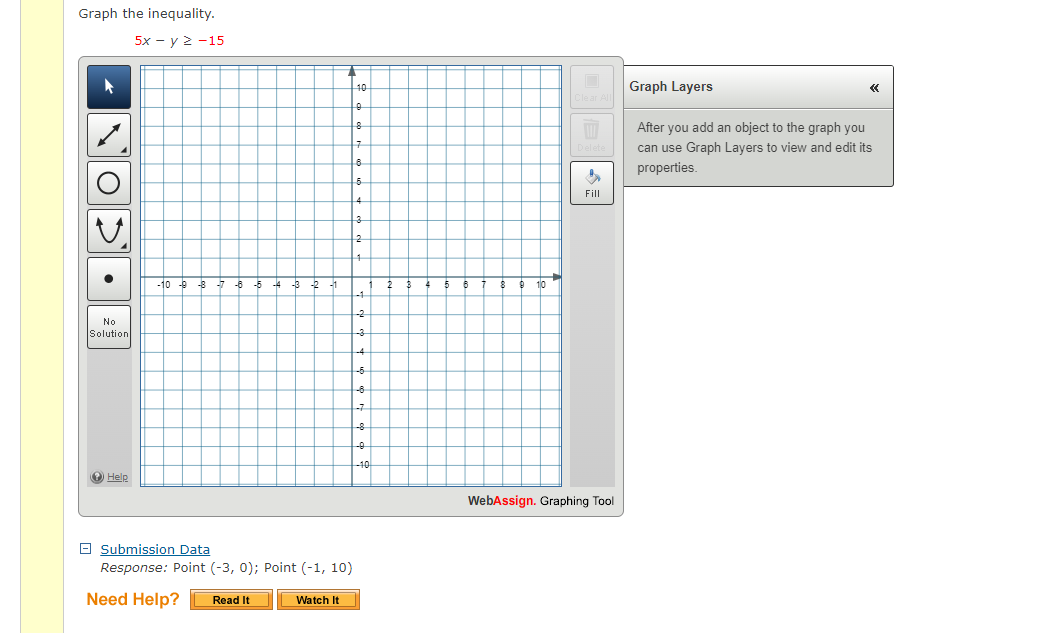The height and width of the screenshot is (633, 1041).
Task: Collapse the Graph Layers panel
Action: [x=874, y=88]
